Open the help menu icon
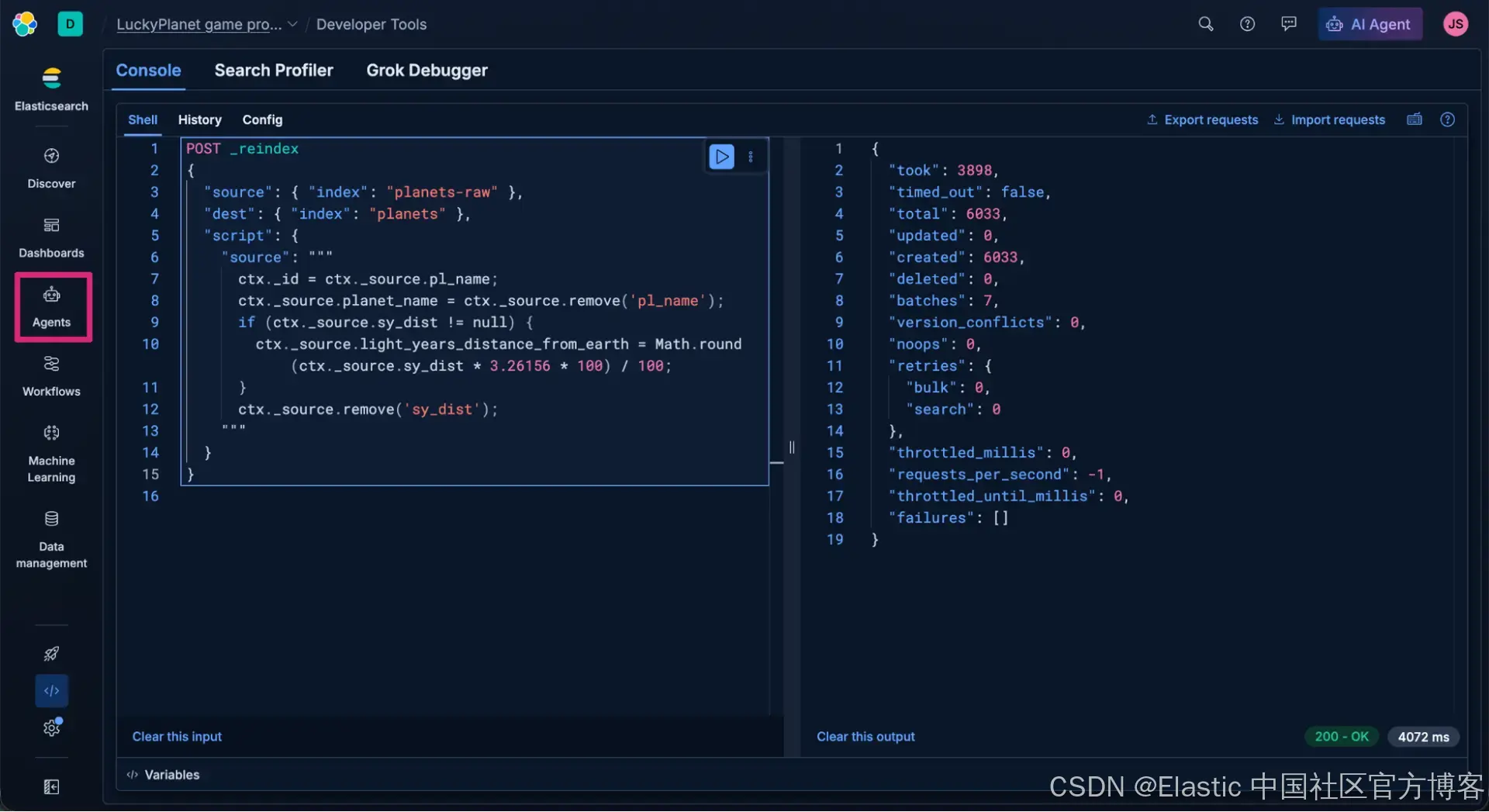The image size is (1489, 812). pyautogui.click(x=1247, y=24)
